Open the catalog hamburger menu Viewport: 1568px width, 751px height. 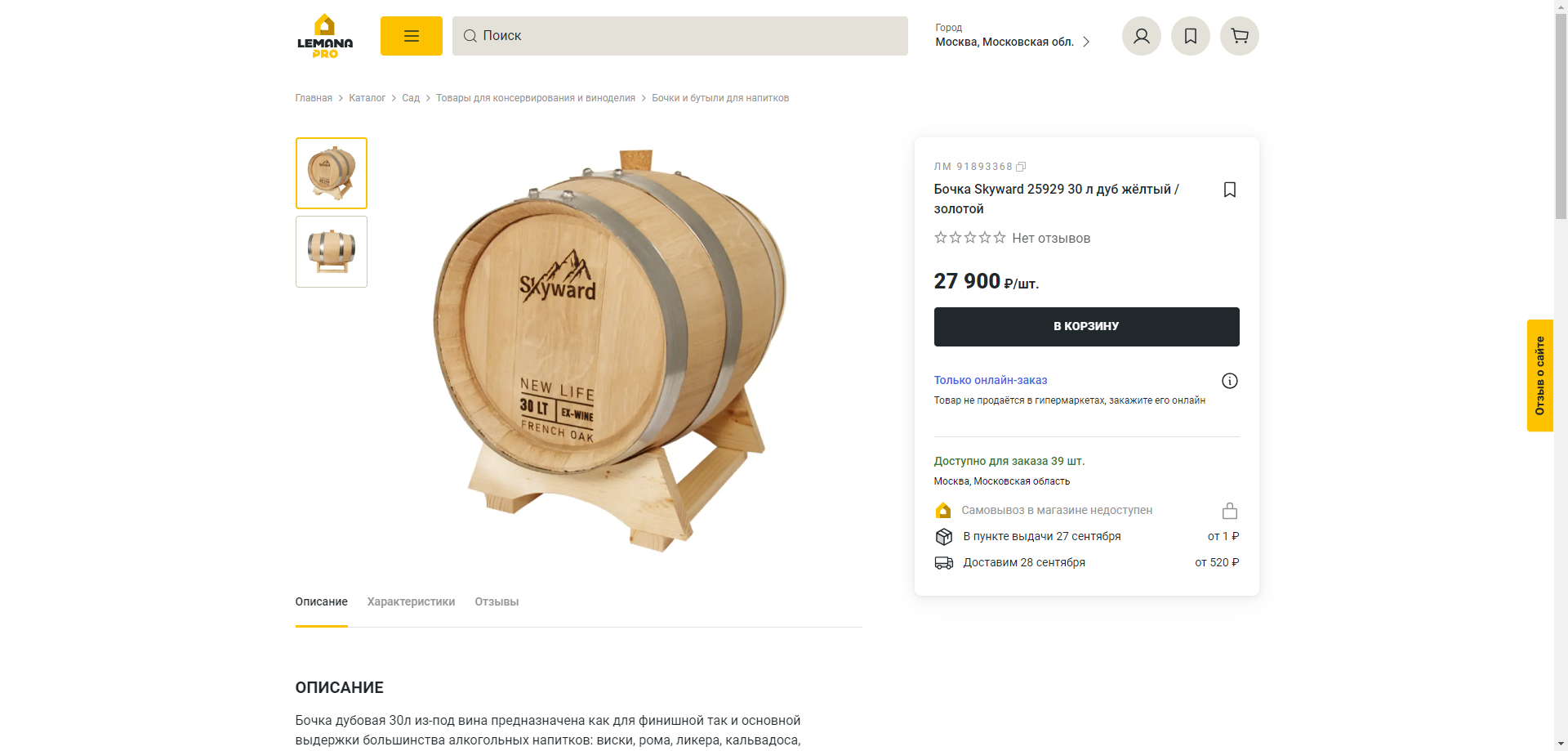tap(411, 36)
